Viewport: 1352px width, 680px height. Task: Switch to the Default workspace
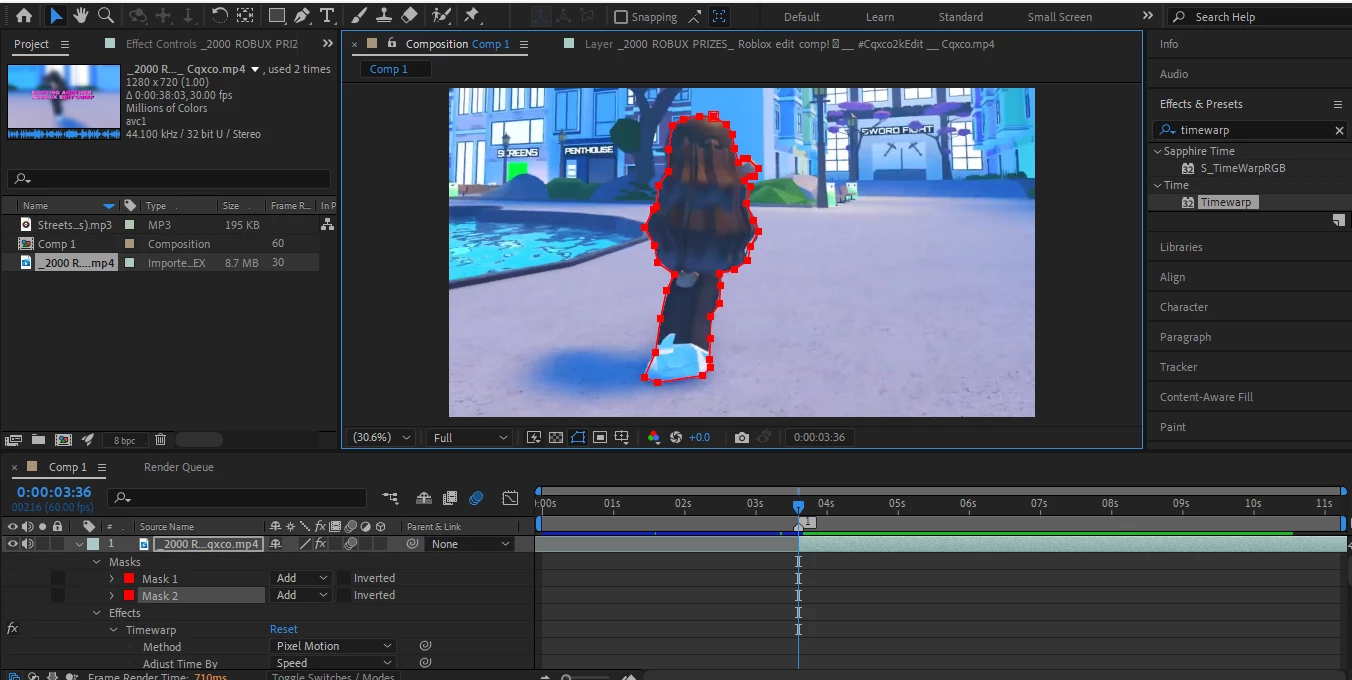[801, 17]
